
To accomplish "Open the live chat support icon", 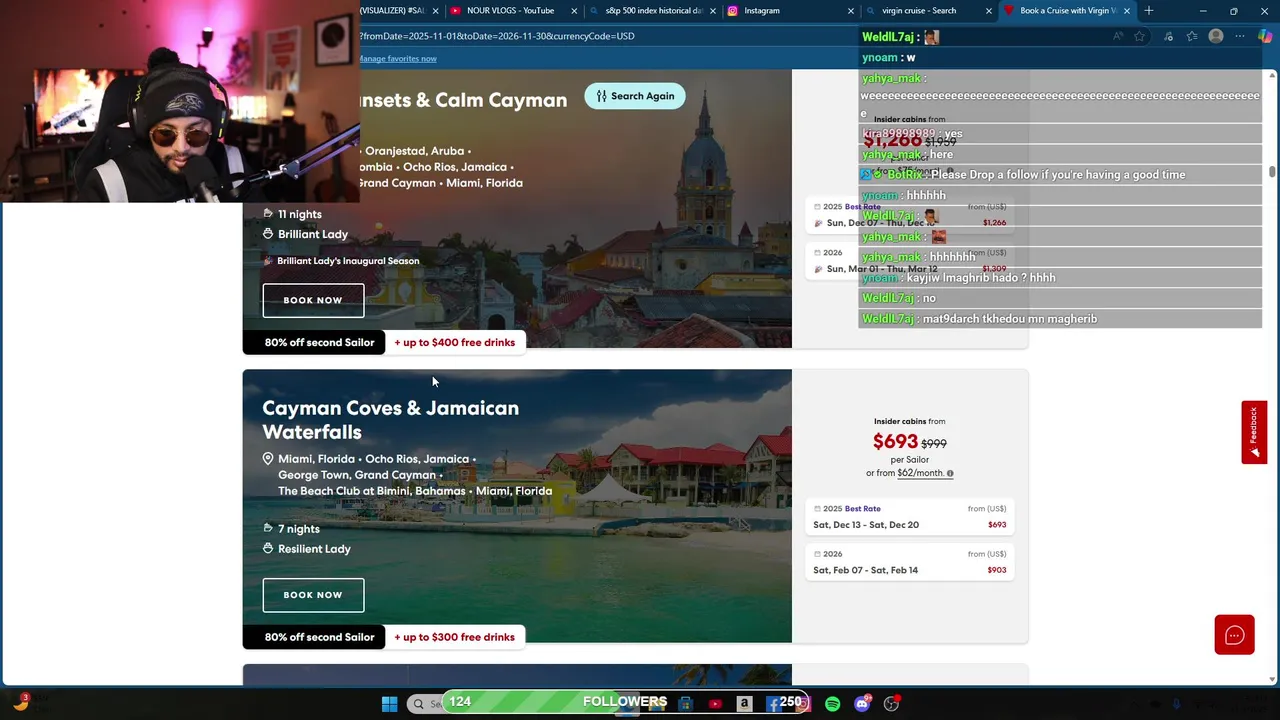I will point(1234,635).
